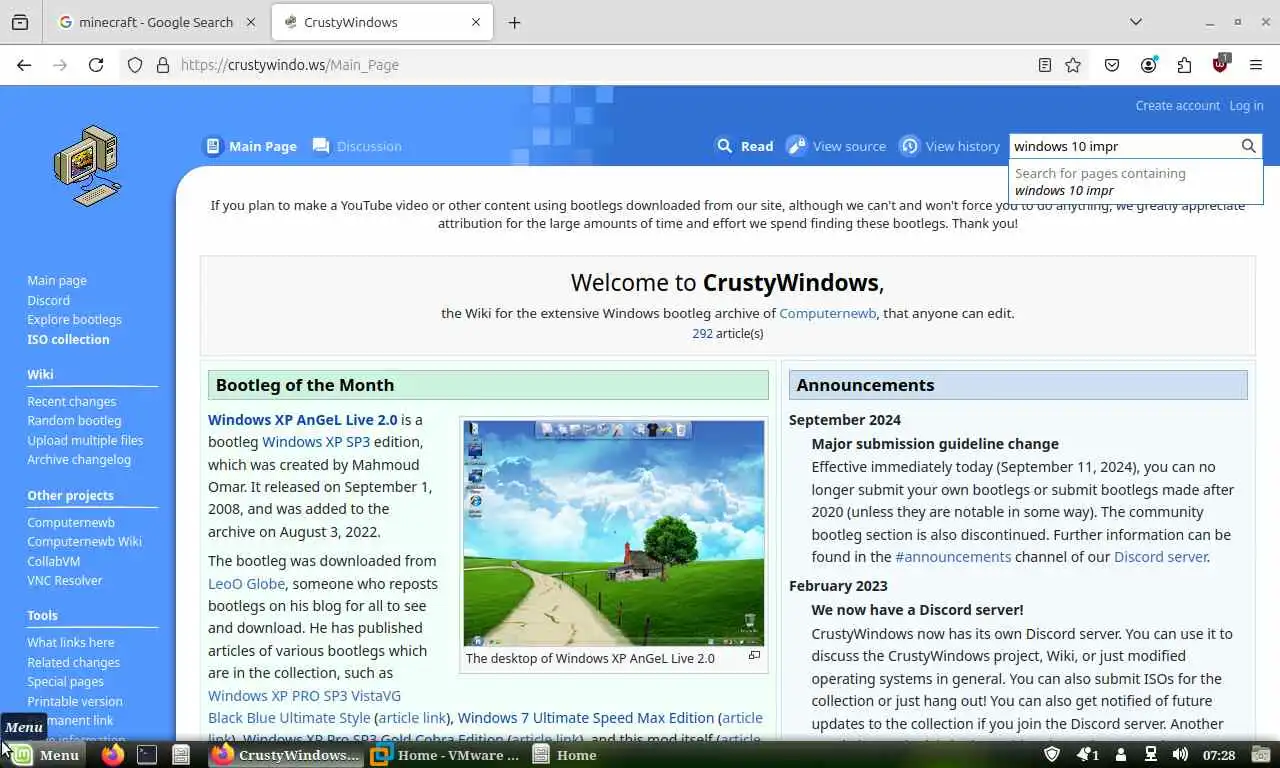Open Printable version link
Image resolution: width=1280 pixels, height=768 pixels.
(x=75, y=701)
